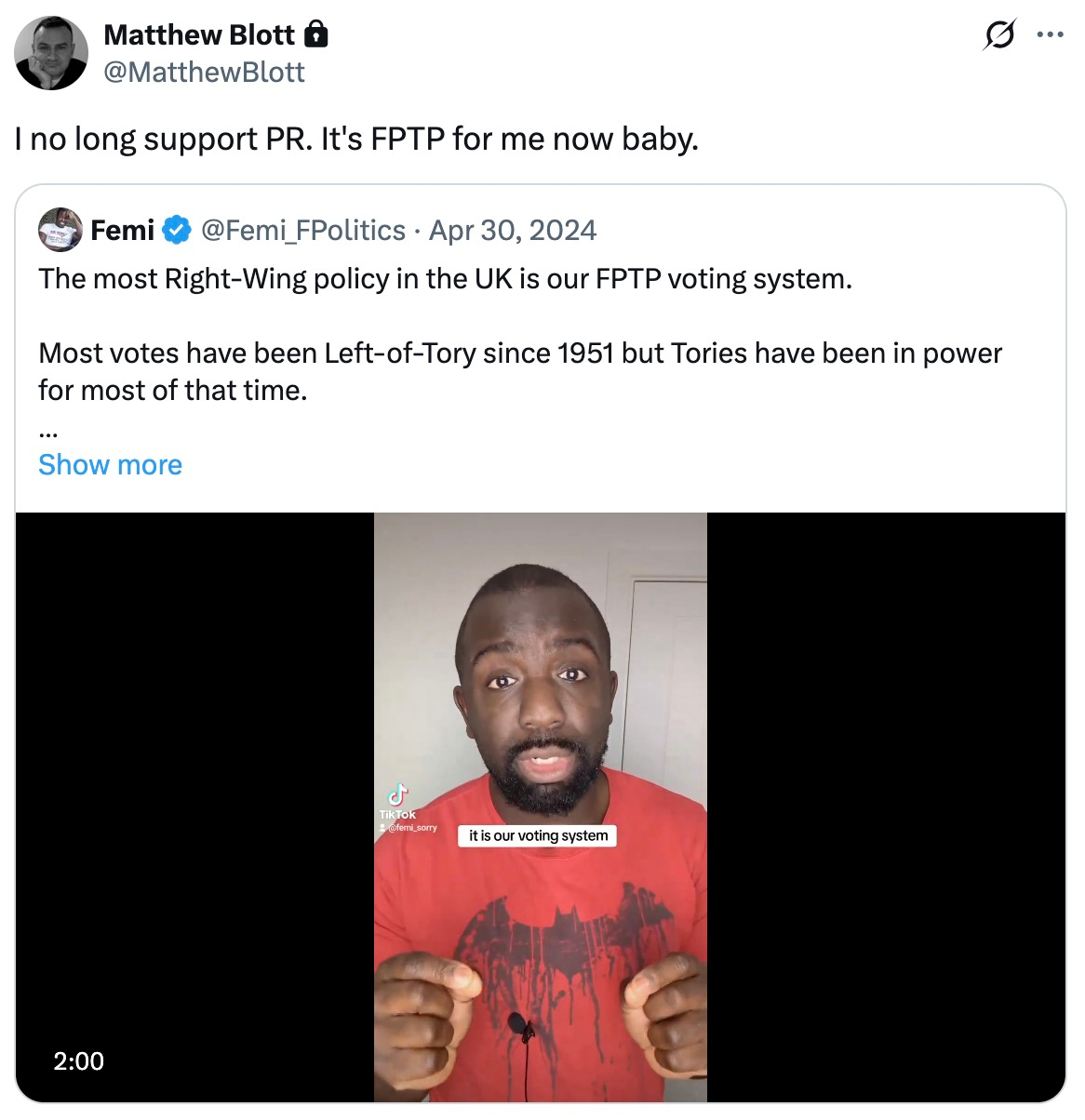Viewport: 1085px width, 1120px height.
Task: Click the protected account lock icon
Action: (x=316, y=35)
